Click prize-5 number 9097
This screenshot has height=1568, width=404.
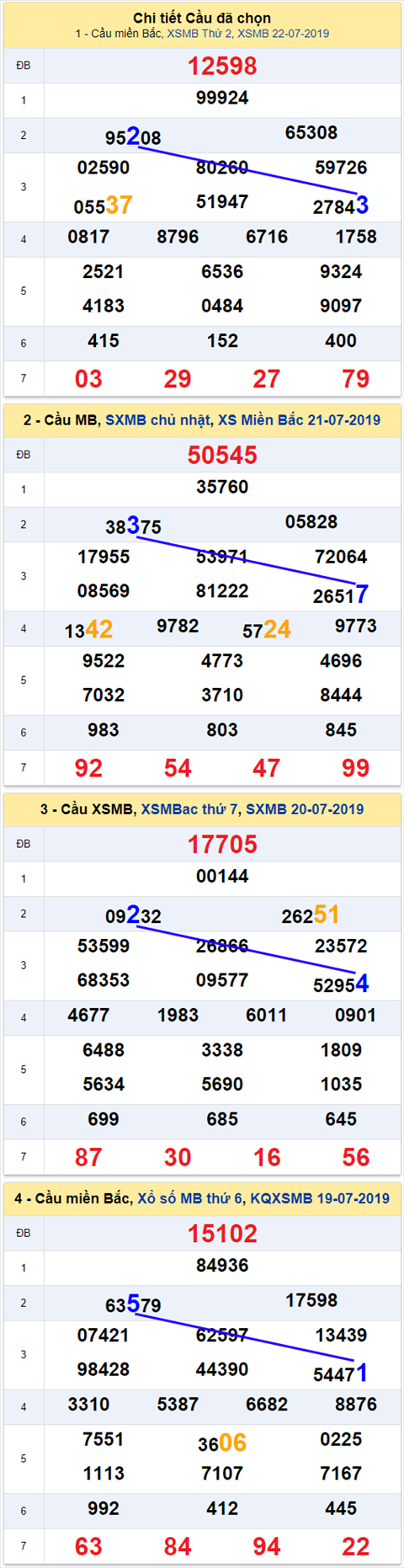pyautogui.click(x=341, y=306)
